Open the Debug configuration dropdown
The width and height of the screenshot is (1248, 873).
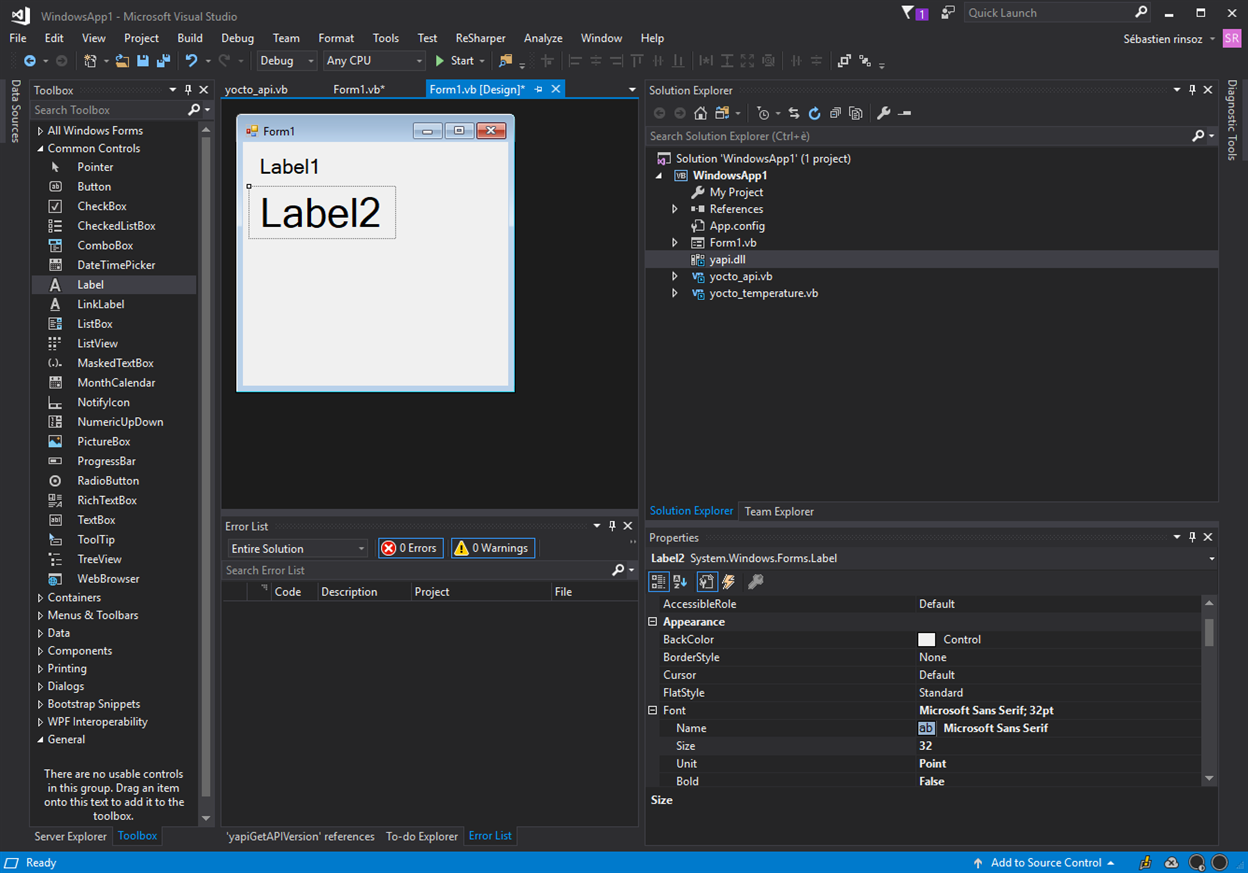(286, 61)
